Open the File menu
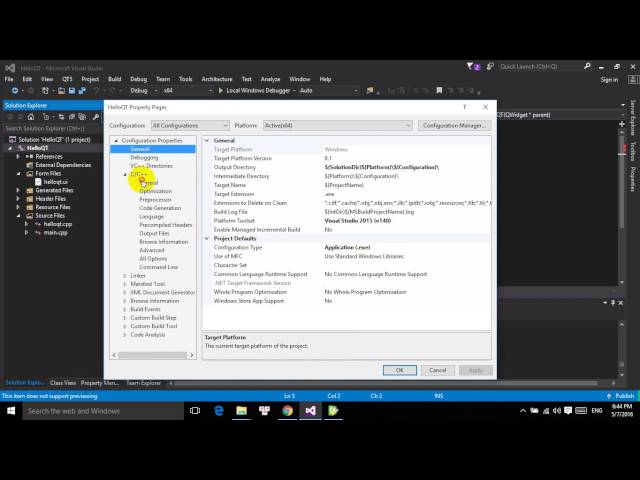Image resolution: width=640 pixels, height=480 pixels. pos(9,79)
